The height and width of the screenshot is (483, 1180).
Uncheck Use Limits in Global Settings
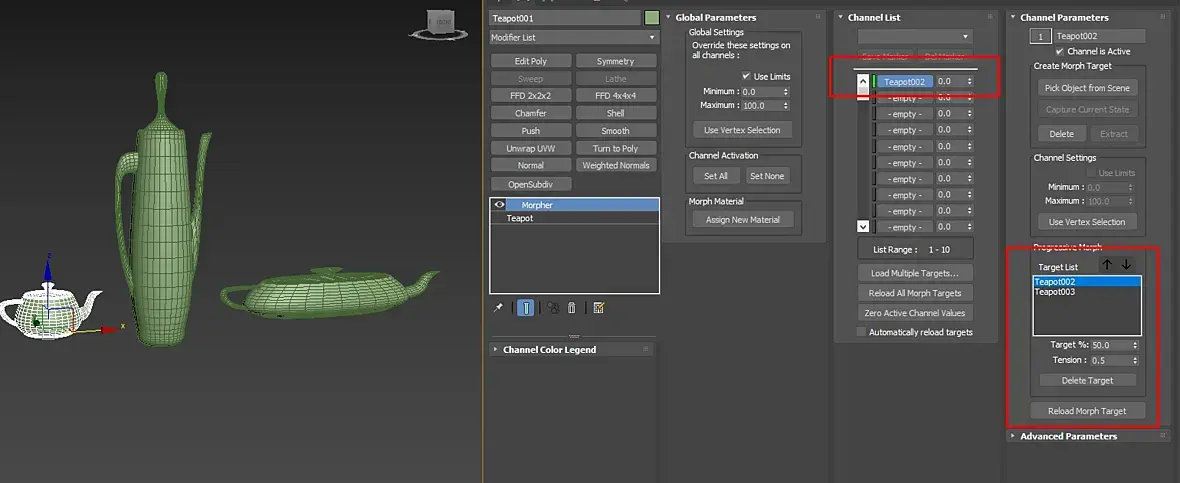pyautogui.click(x=746, y=76)
